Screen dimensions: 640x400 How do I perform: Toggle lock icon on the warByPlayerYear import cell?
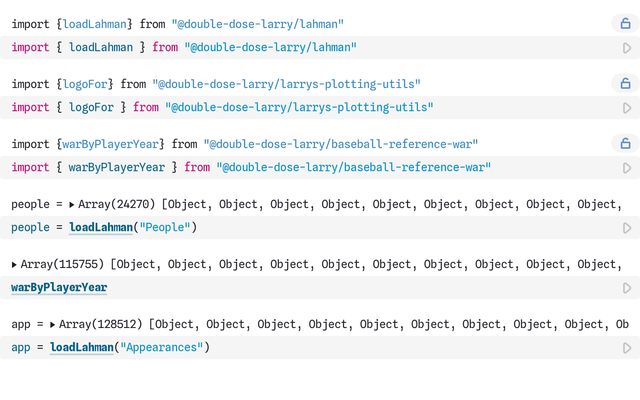tap(625, 144)
